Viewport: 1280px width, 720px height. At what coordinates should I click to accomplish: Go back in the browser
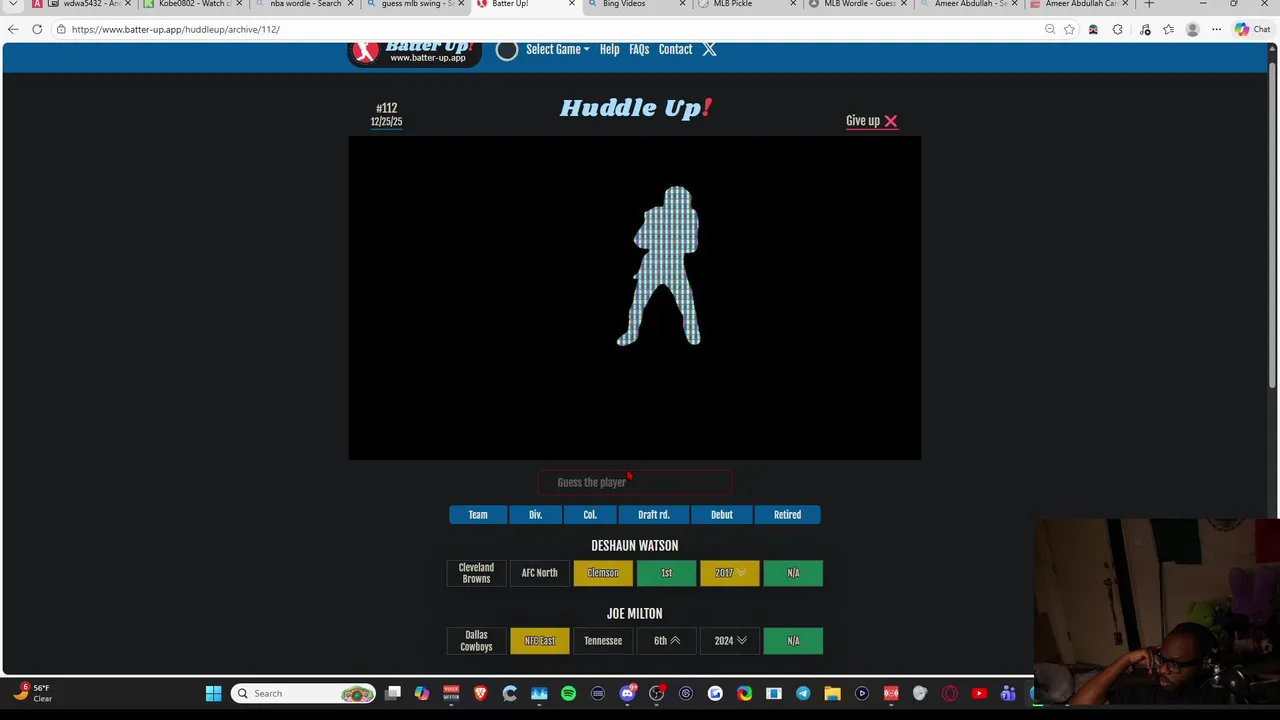[x=13, y=29]
